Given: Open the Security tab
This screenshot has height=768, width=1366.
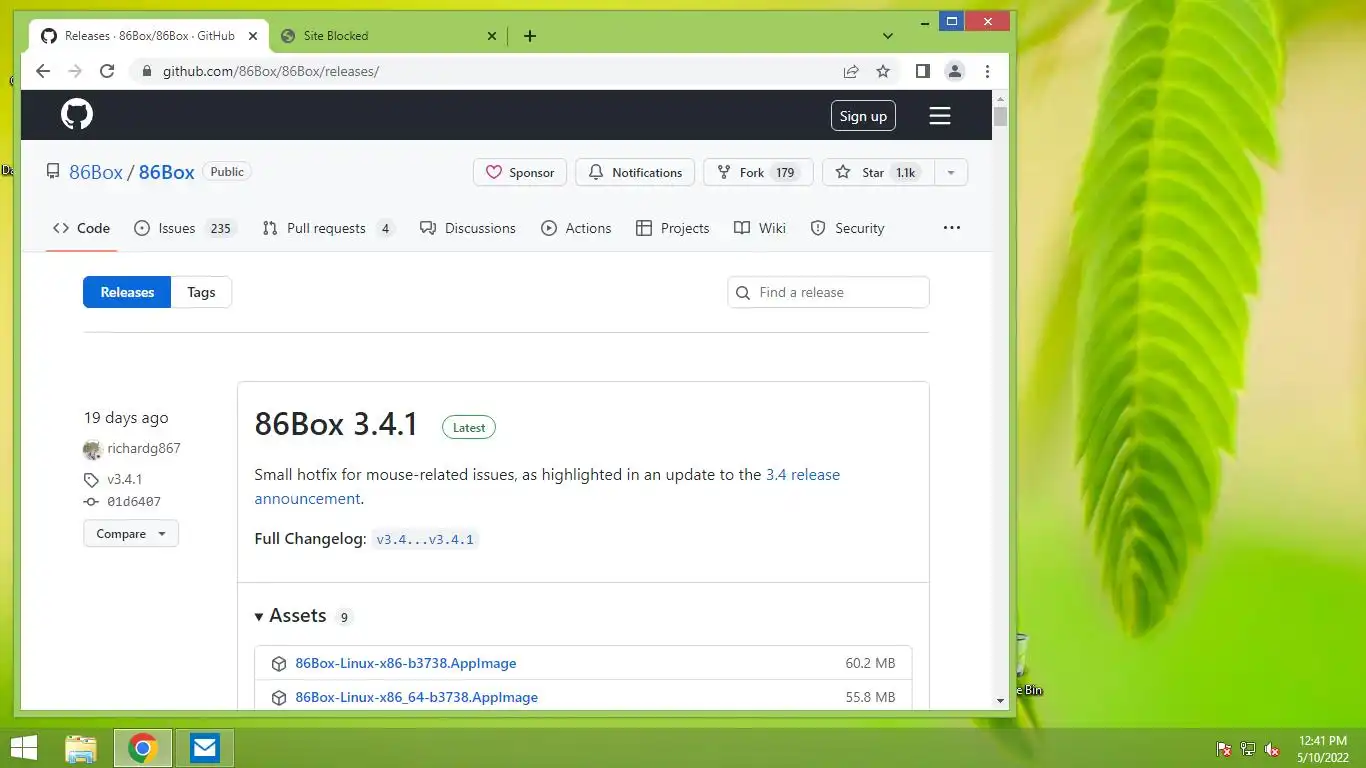Looking at the screenshot, I should (847, 228).
